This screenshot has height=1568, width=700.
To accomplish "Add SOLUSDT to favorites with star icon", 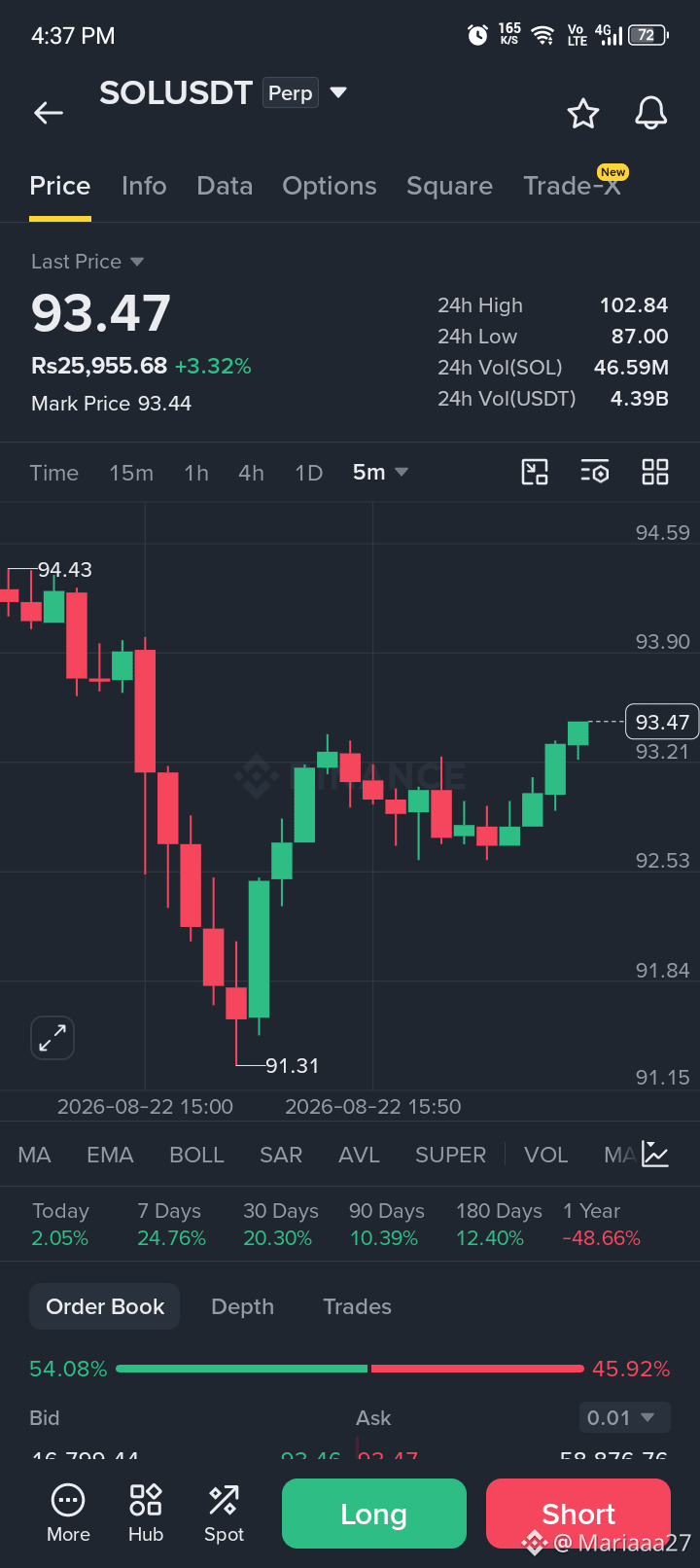I will pos(583,114).
